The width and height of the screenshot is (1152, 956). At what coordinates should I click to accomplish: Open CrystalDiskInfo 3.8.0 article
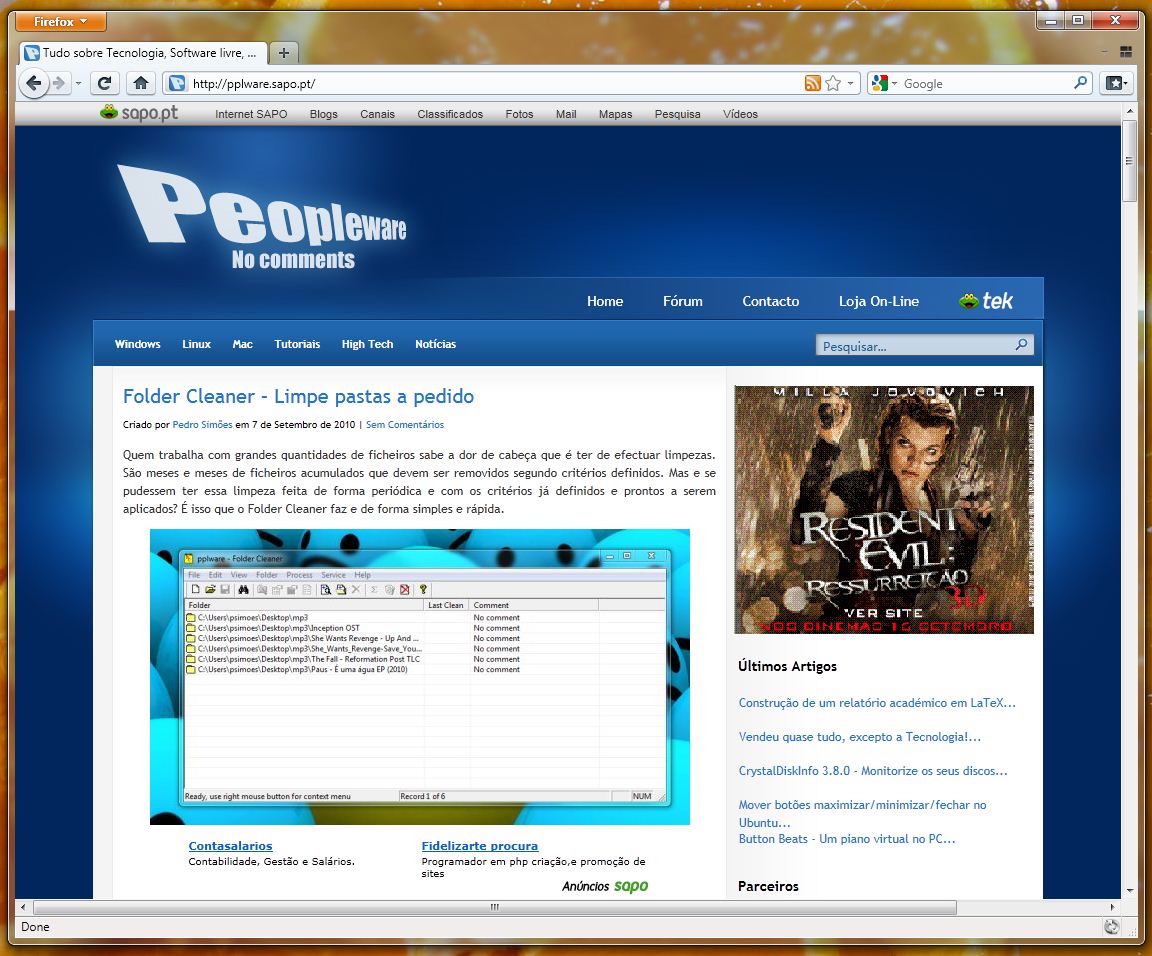tap(873, 771)
